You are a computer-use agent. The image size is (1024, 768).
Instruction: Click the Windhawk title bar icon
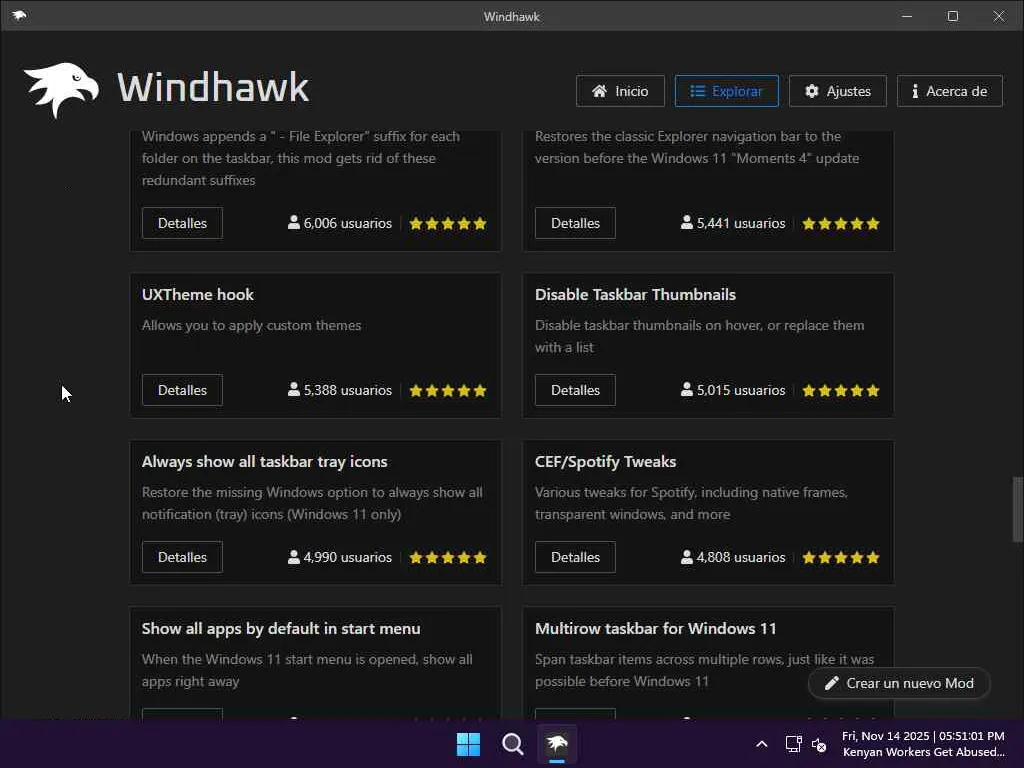(x=19, y=16)
